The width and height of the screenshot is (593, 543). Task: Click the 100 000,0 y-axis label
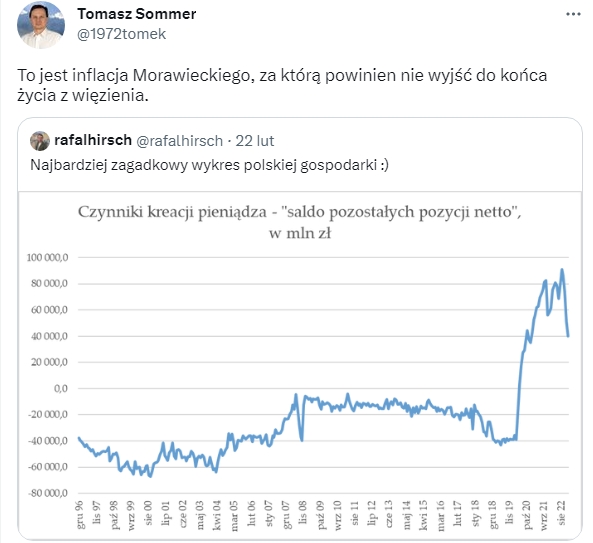48,258
